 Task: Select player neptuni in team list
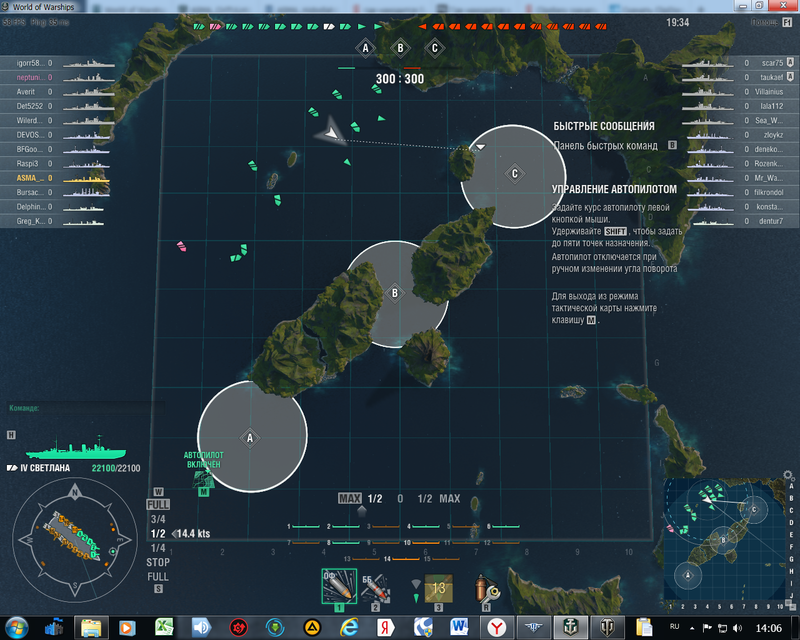pos(57,77)
